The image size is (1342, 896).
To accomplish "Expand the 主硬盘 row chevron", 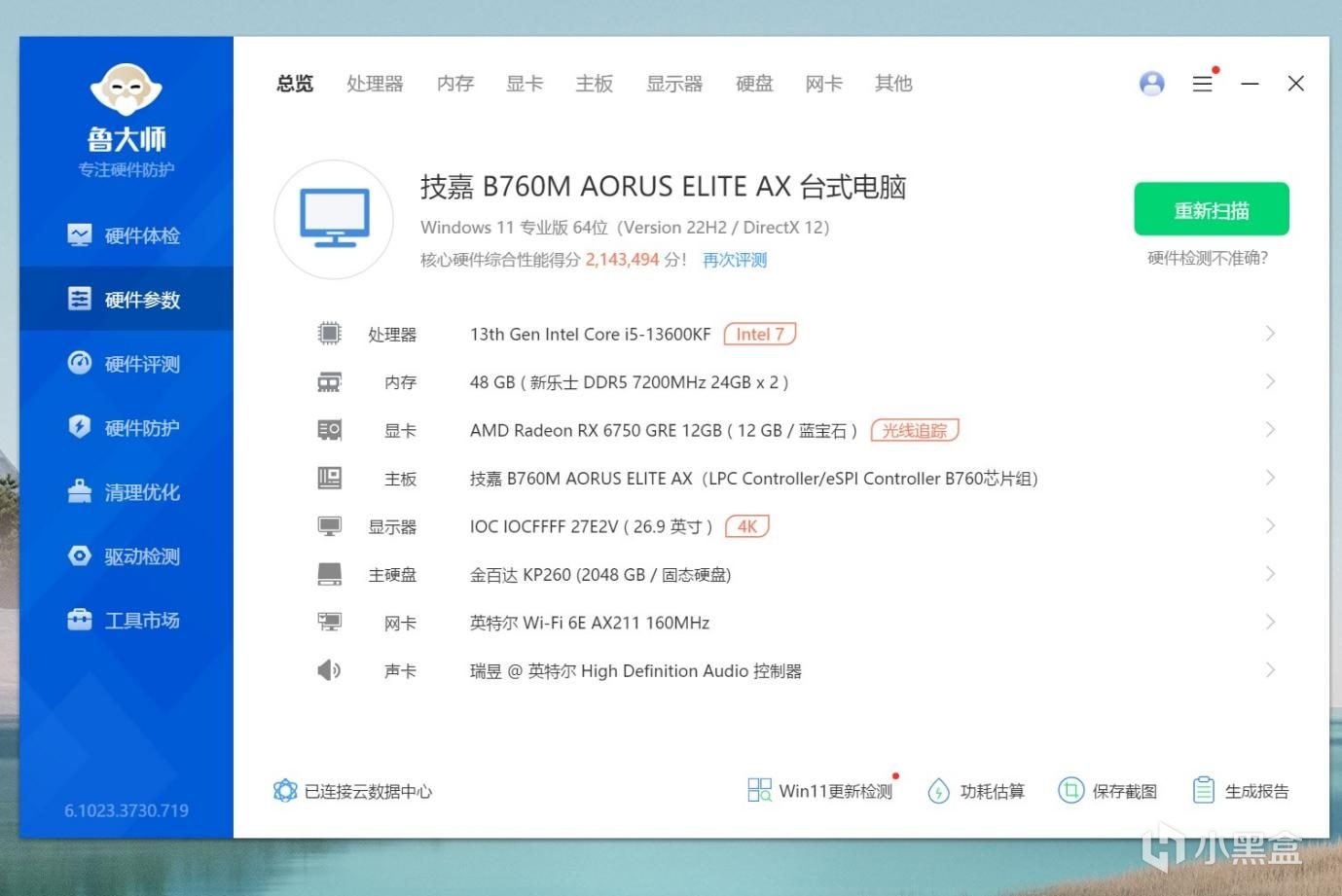I will (x=1270, y=574).
